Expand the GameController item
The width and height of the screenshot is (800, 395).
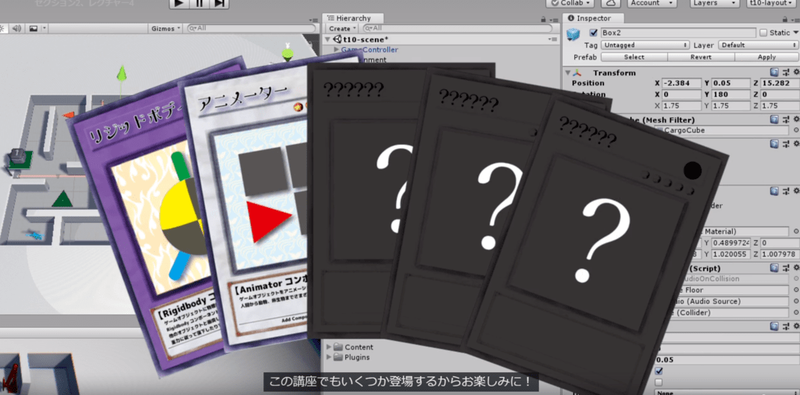[x=337, y=50]
